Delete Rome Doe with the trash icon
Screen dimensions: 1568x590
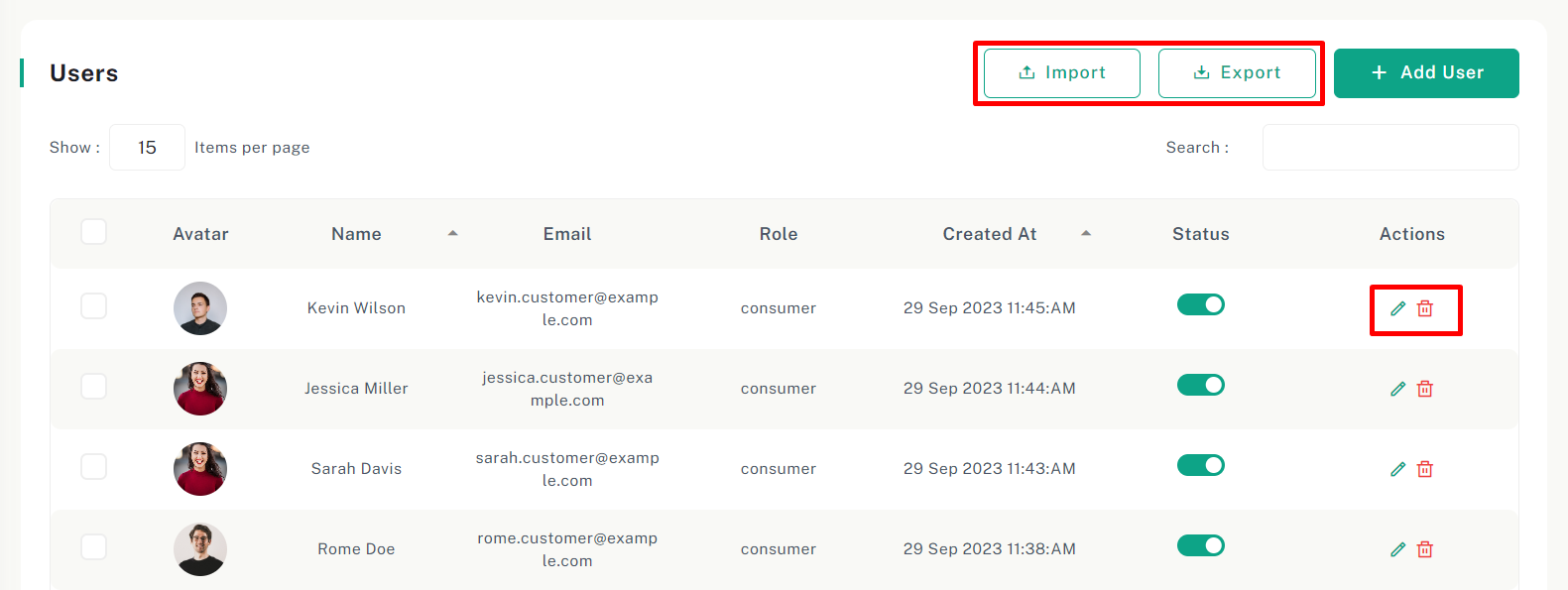click(x=1425, y=549)
